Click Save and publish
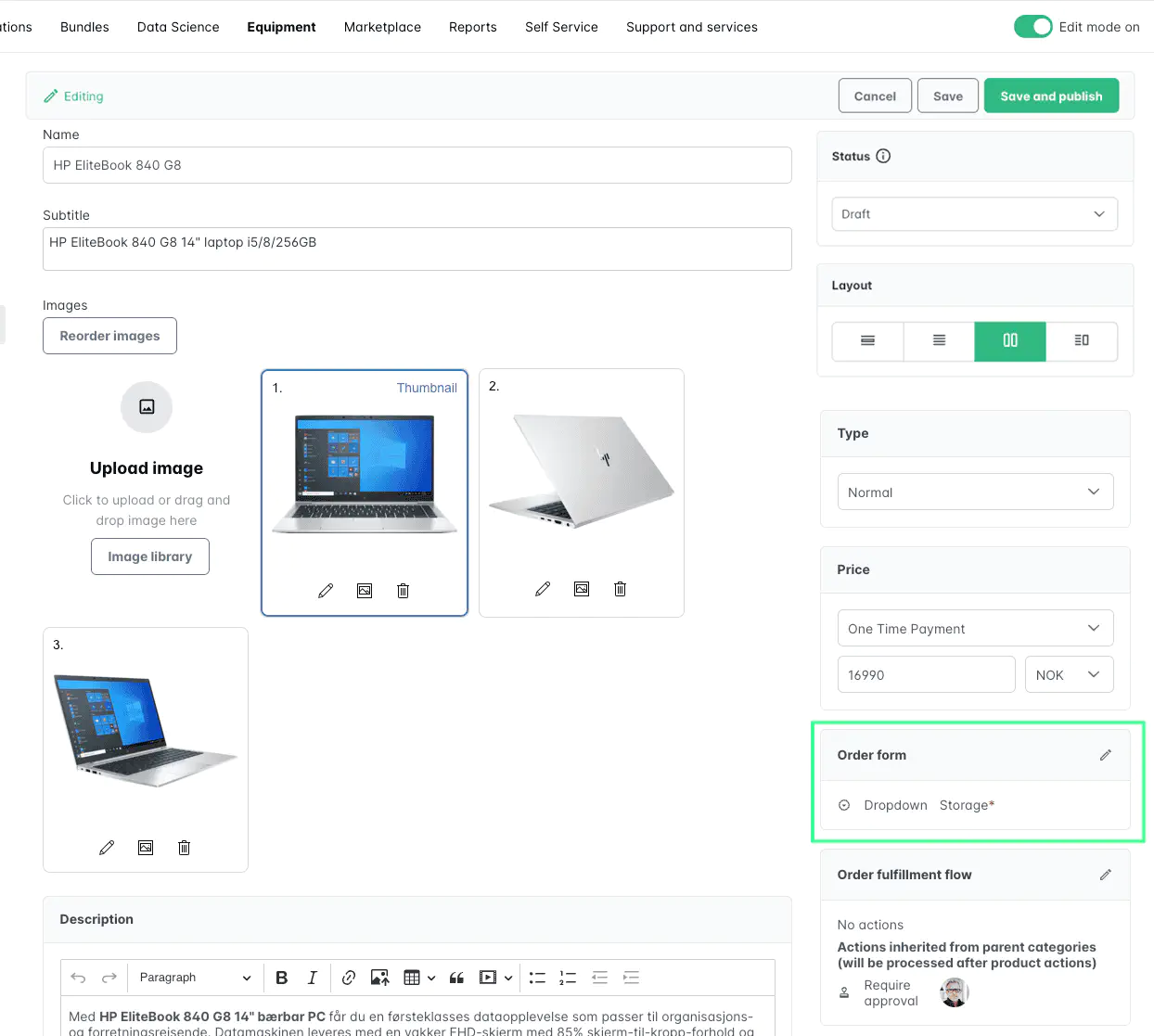This screenshot has height=1036, width=1154. [x=1051, y=96]
